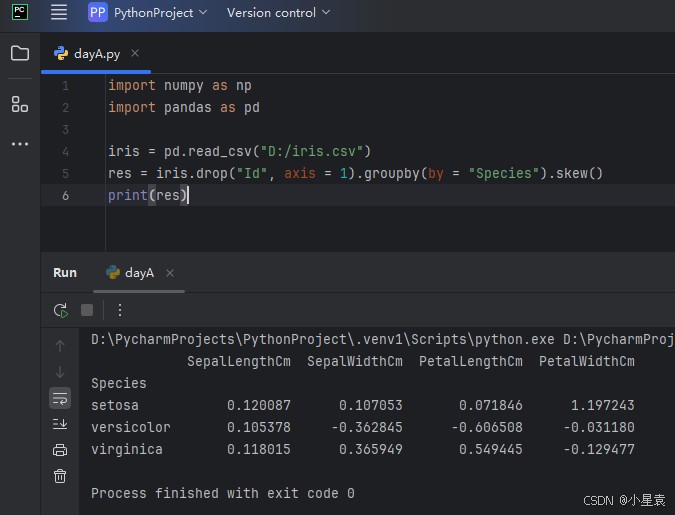
Task: Print the console output
Action: (60, 450)
